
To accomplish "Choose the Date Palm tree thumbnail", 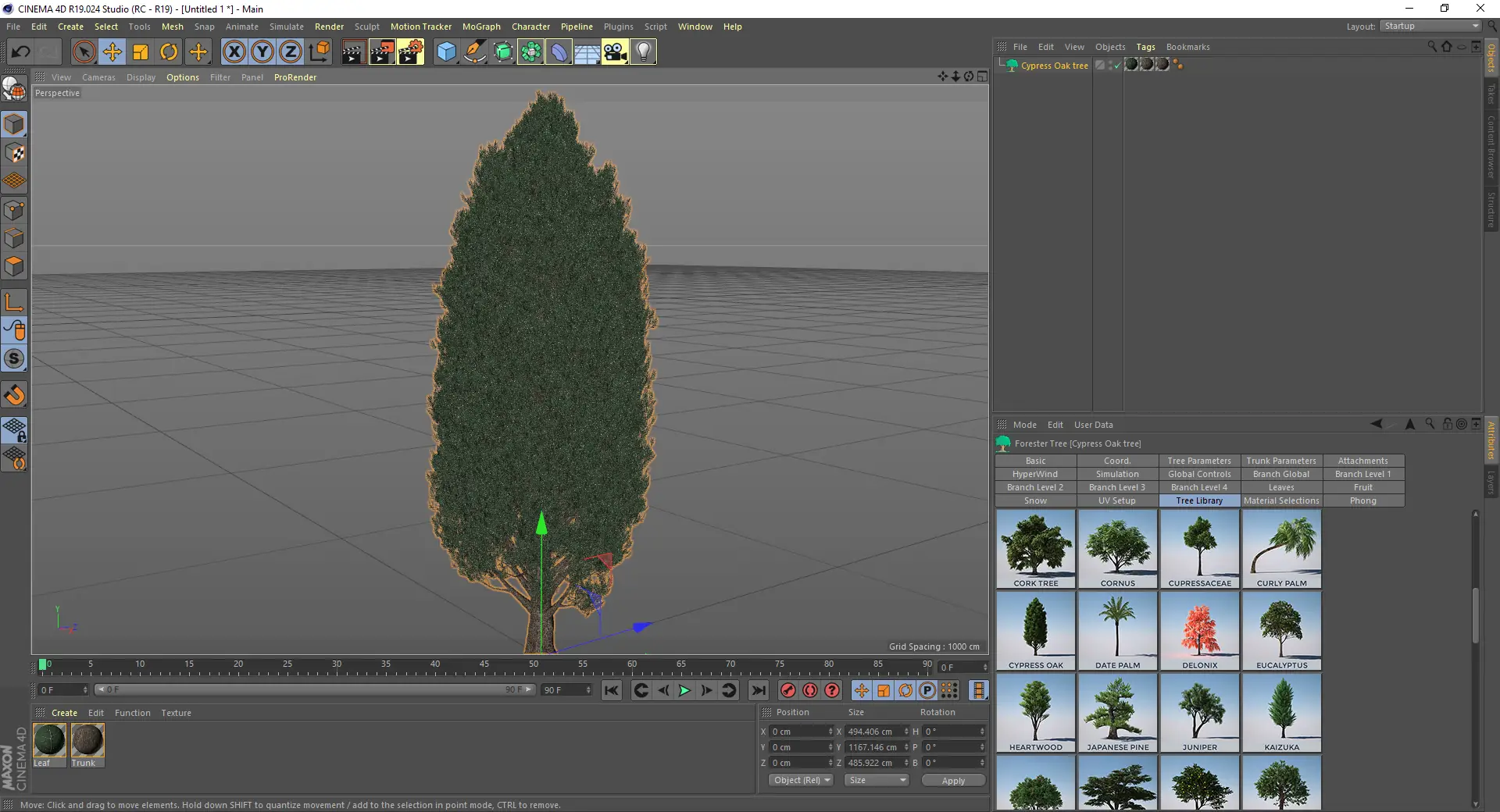I will pyautogui.click(x=1117, y=631).
